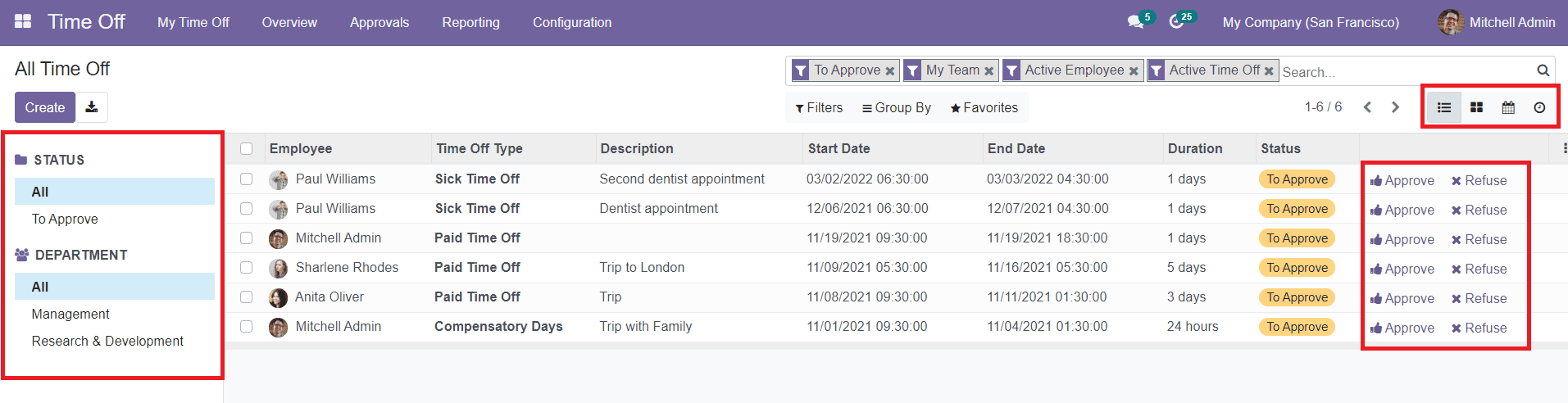Open Mitchell Admin user menu
Screen dimensions: 1568x403
click(1497, 22)
